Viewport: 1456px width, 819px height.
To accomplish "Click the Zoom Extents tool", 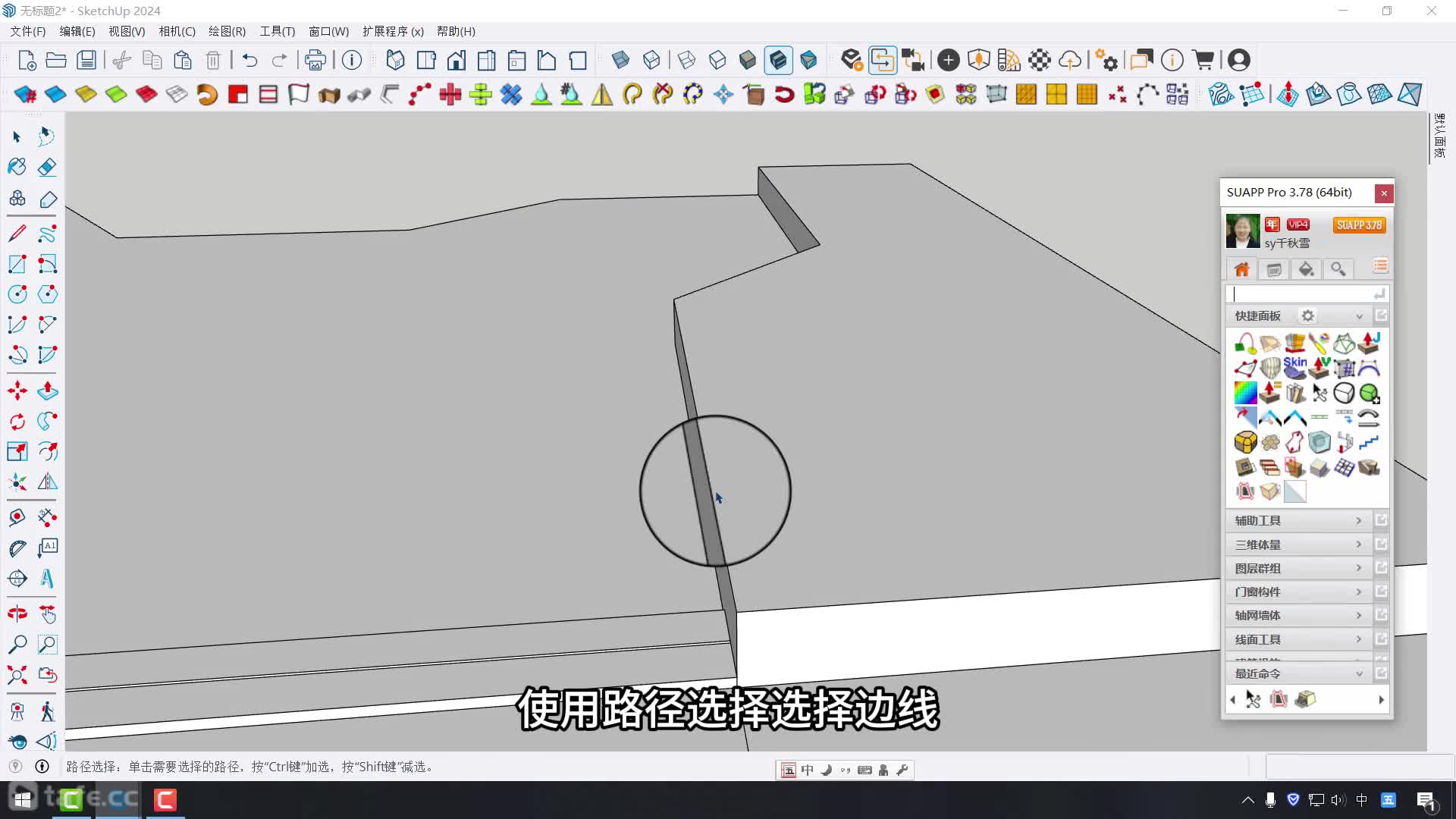I will pyautogui.click(x=17, y=675).
